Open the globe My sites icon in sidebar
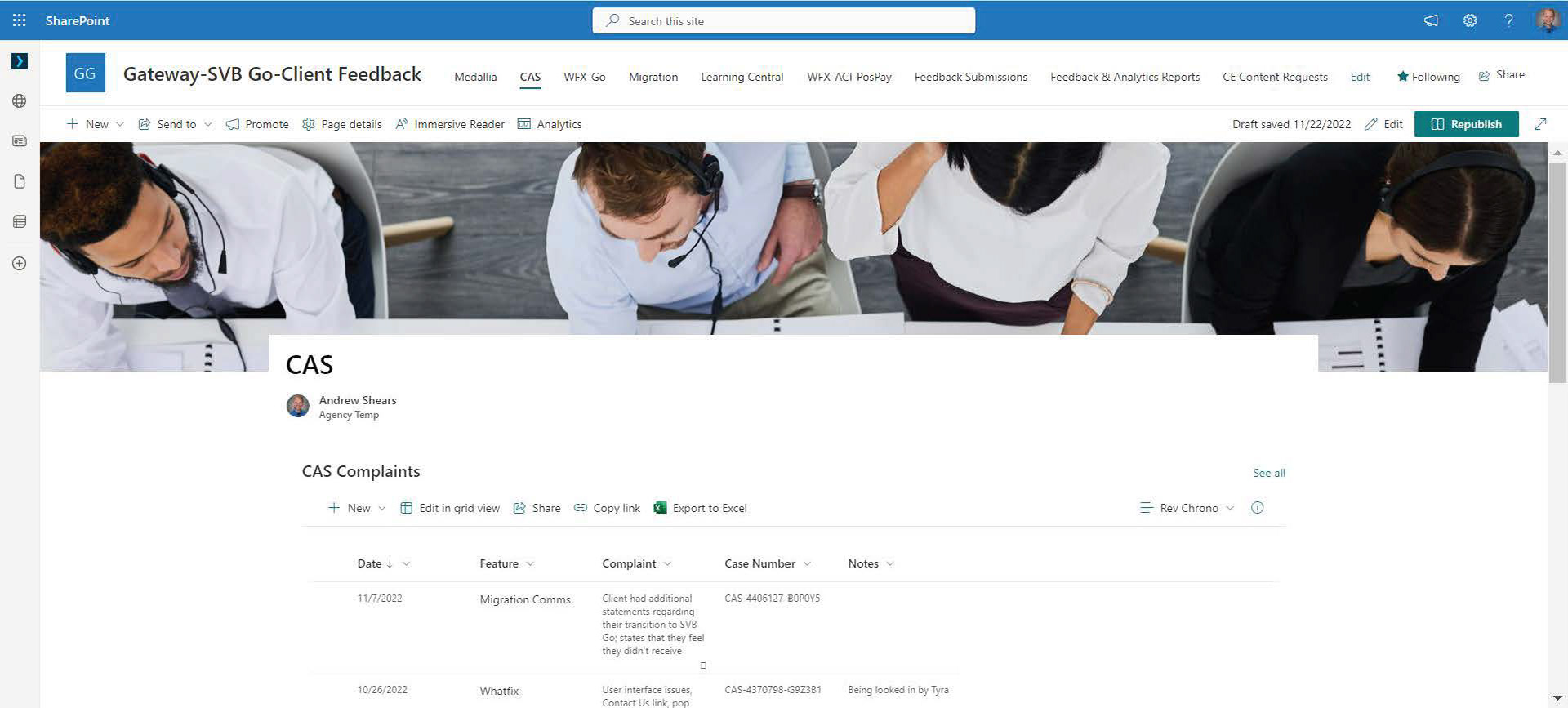This screenshot has width=1568, height=708. point(20,101)
